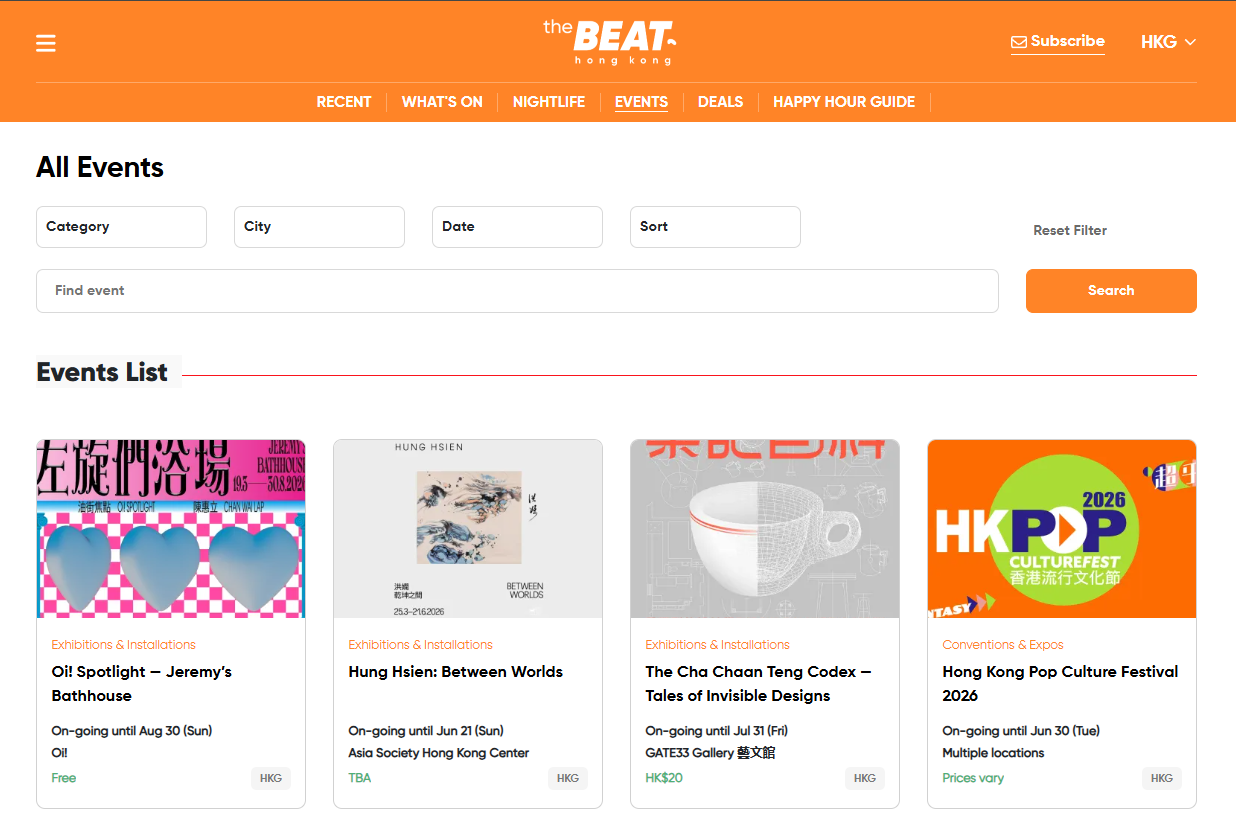Select the EVENTS tab
The image size is (1236, 827).
point(641,102)
